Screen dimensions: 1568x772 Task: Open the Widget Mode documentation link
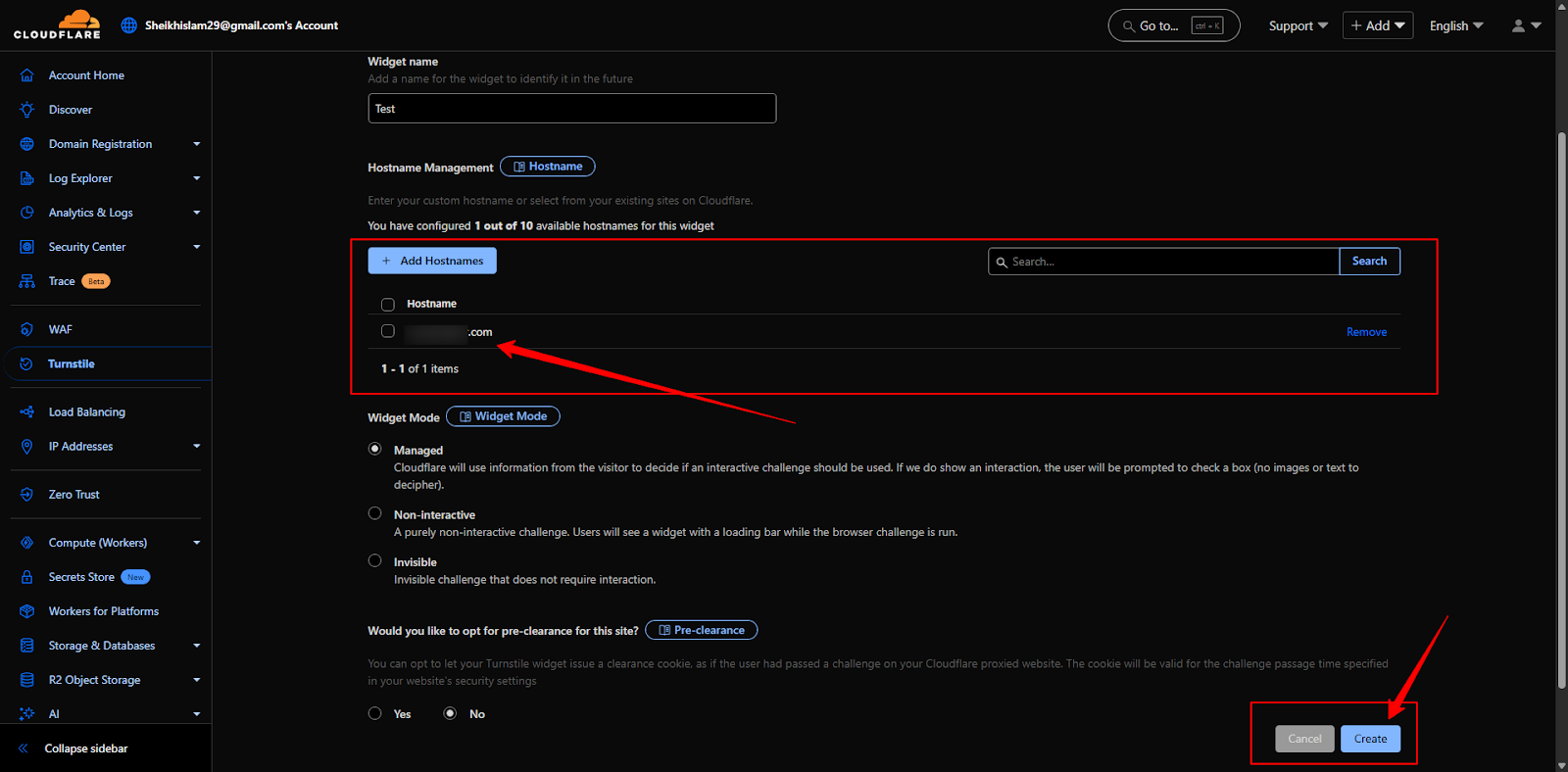click(x=503, y=416)
